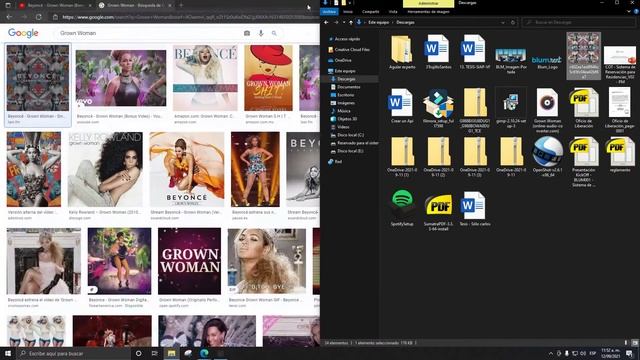Open first Beyoncé Grown Woman kaleidoscope image result
The image size is (640, 360).
tap(38, 78)
